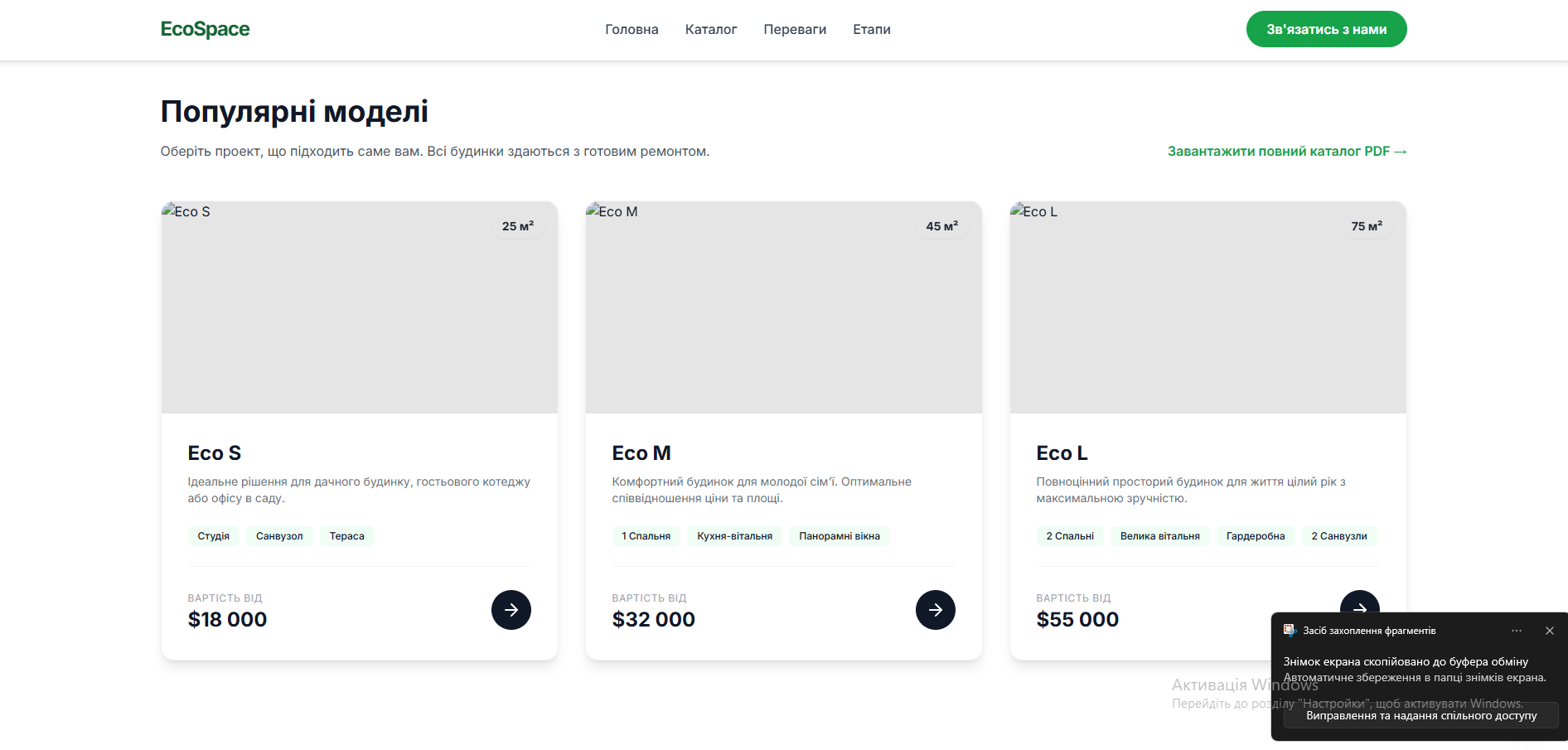Click the Eco M card title
Image resolution: width=1568 pixels, height=750 pixels.
click(x=641, y=453)
